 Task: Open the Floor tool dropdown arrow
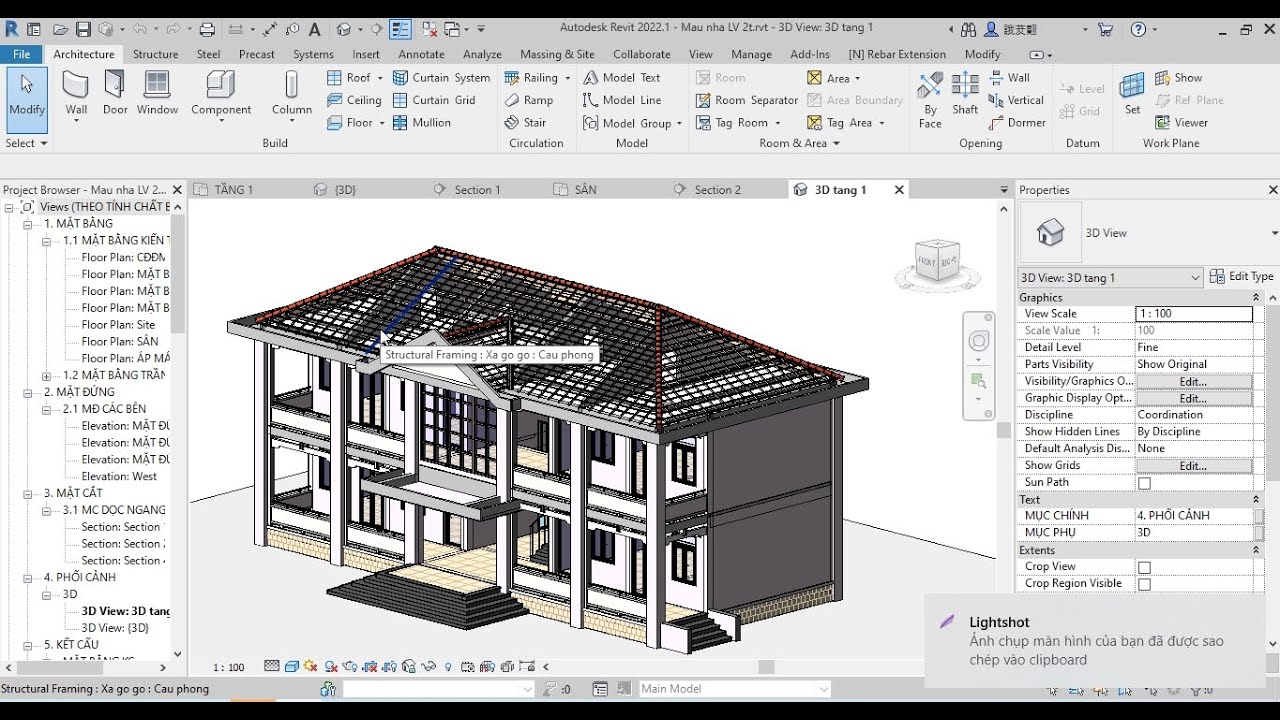[382, 123]
